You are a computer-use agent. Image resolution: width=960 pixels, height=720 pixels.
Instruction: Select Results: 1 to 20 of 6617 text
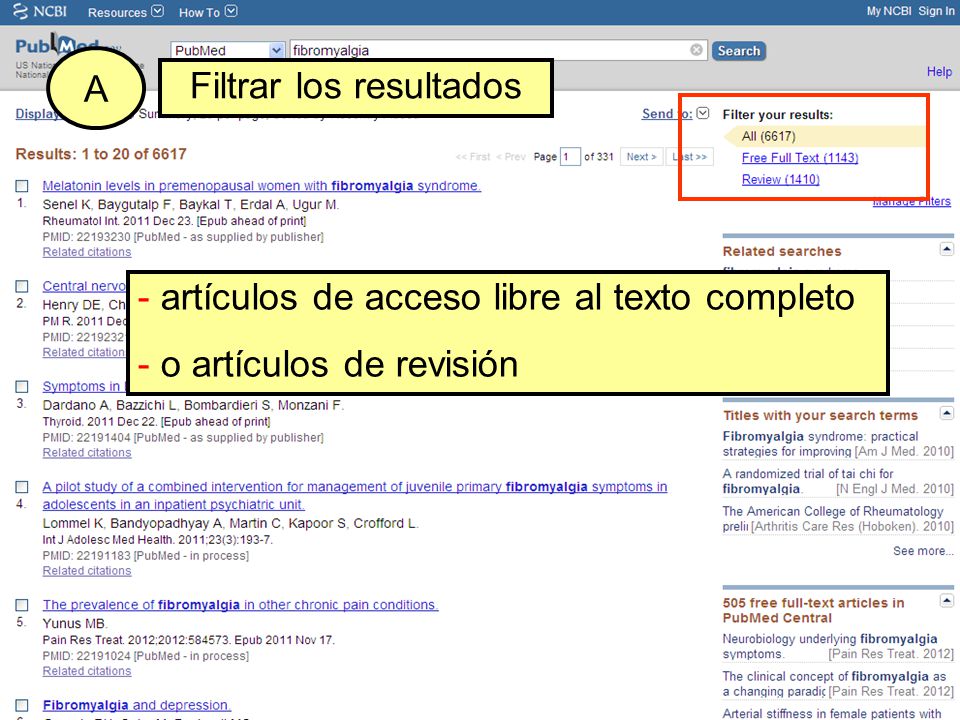tap(101, 154)
